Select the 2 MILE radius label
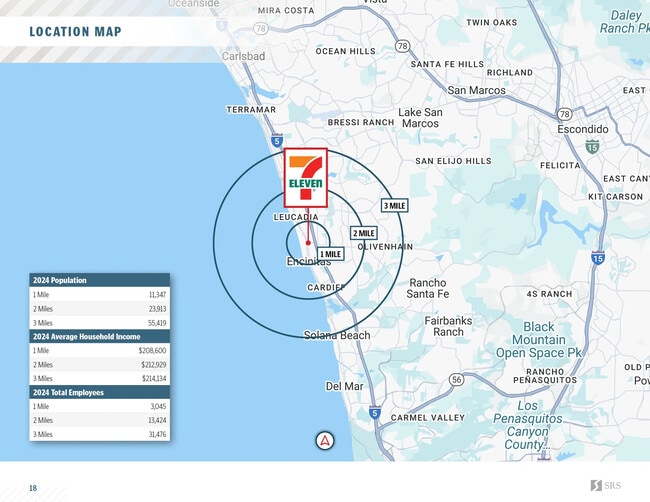The image size is (650, 502). 363,233
